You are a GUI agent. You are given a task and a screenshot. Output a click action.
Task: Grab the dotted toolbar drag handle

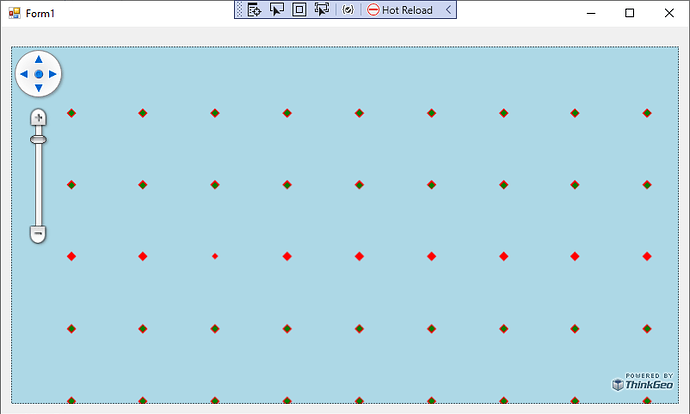(239, 10)
